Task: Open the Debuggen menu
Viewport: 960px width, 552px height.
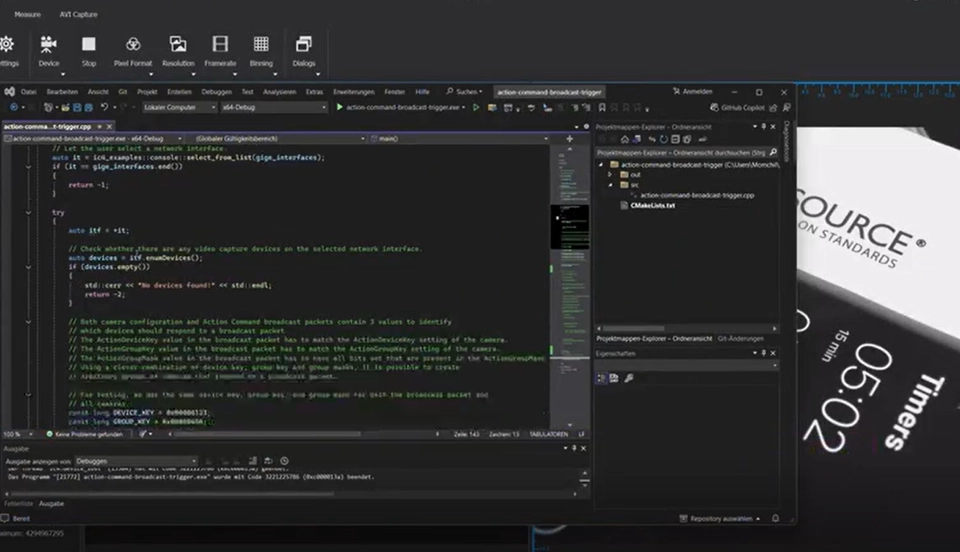Action: (216, 92)
